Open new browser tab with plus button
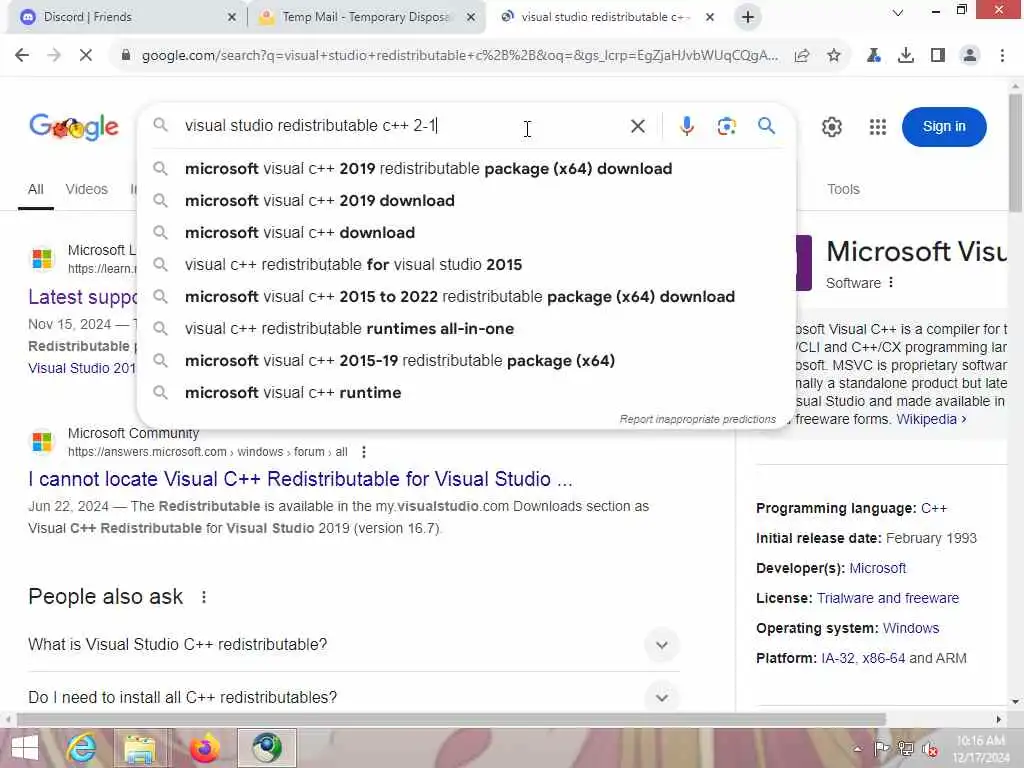The height and width of the screenshot is (768, 1024). (748, 17)
